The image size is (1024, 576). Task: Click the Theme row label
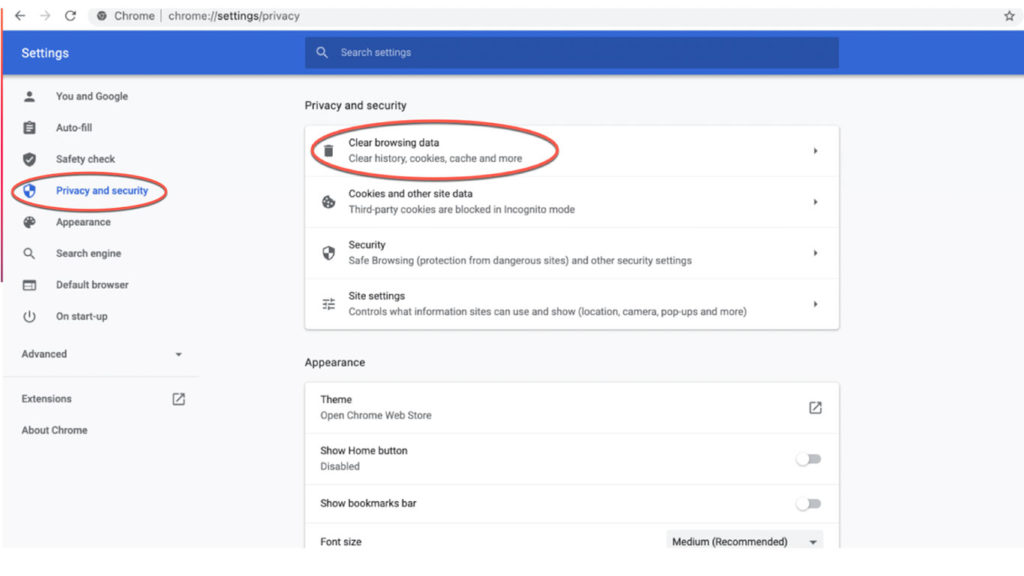[x=336, y=399]
